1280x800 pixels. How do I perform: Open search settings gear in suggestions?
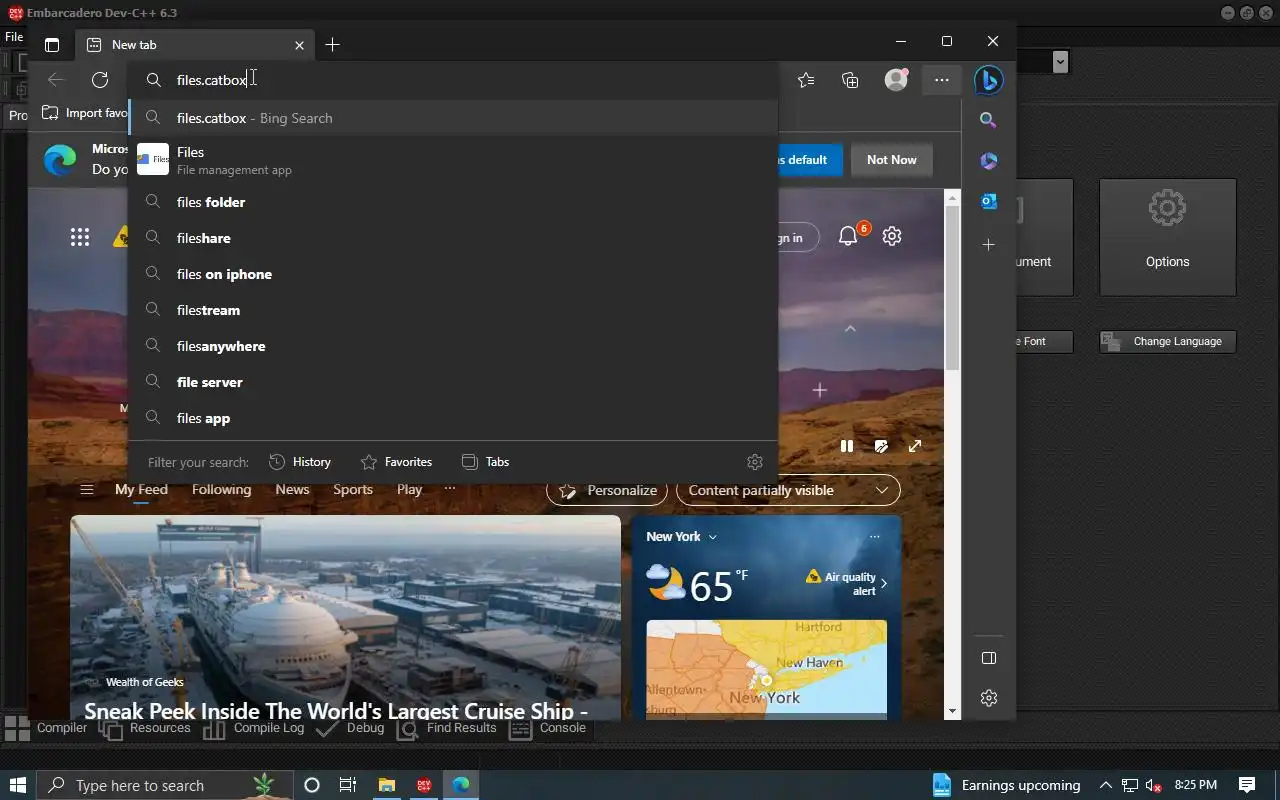point(755,462)
